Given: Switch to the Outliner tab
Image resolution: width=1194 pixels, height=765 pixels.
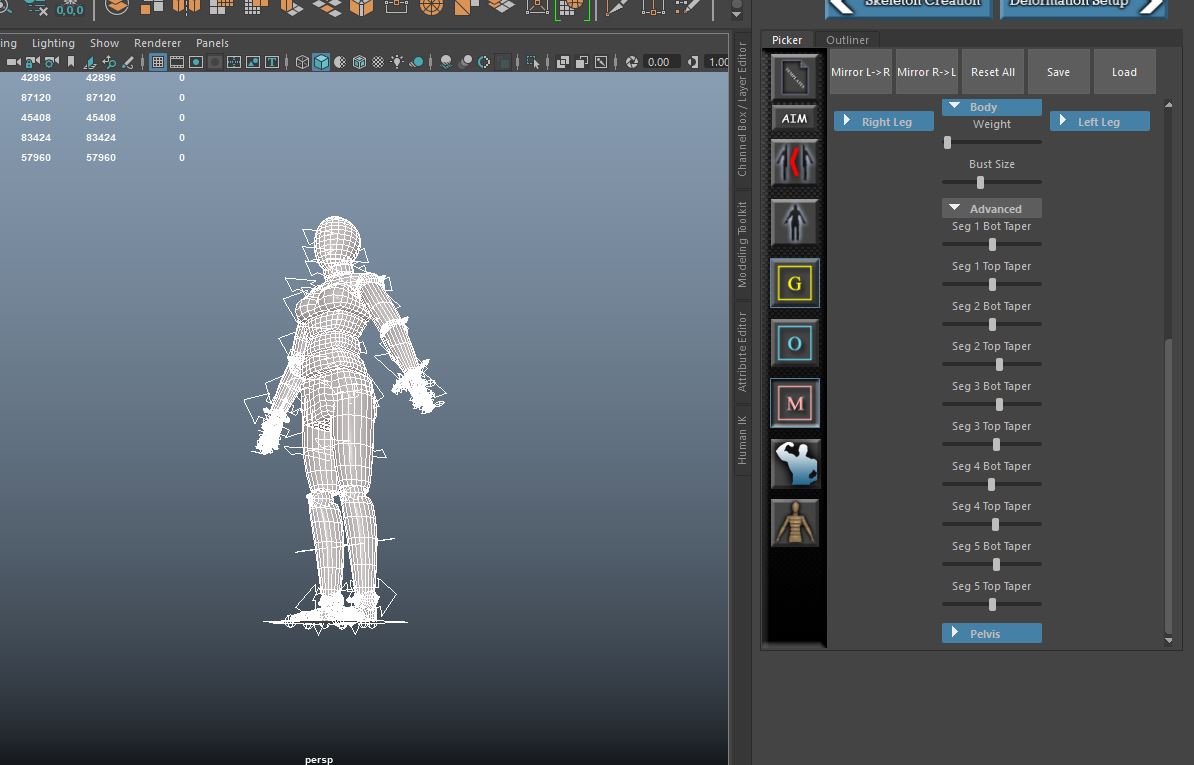Looking at the screenshot, I should (847, 40).
